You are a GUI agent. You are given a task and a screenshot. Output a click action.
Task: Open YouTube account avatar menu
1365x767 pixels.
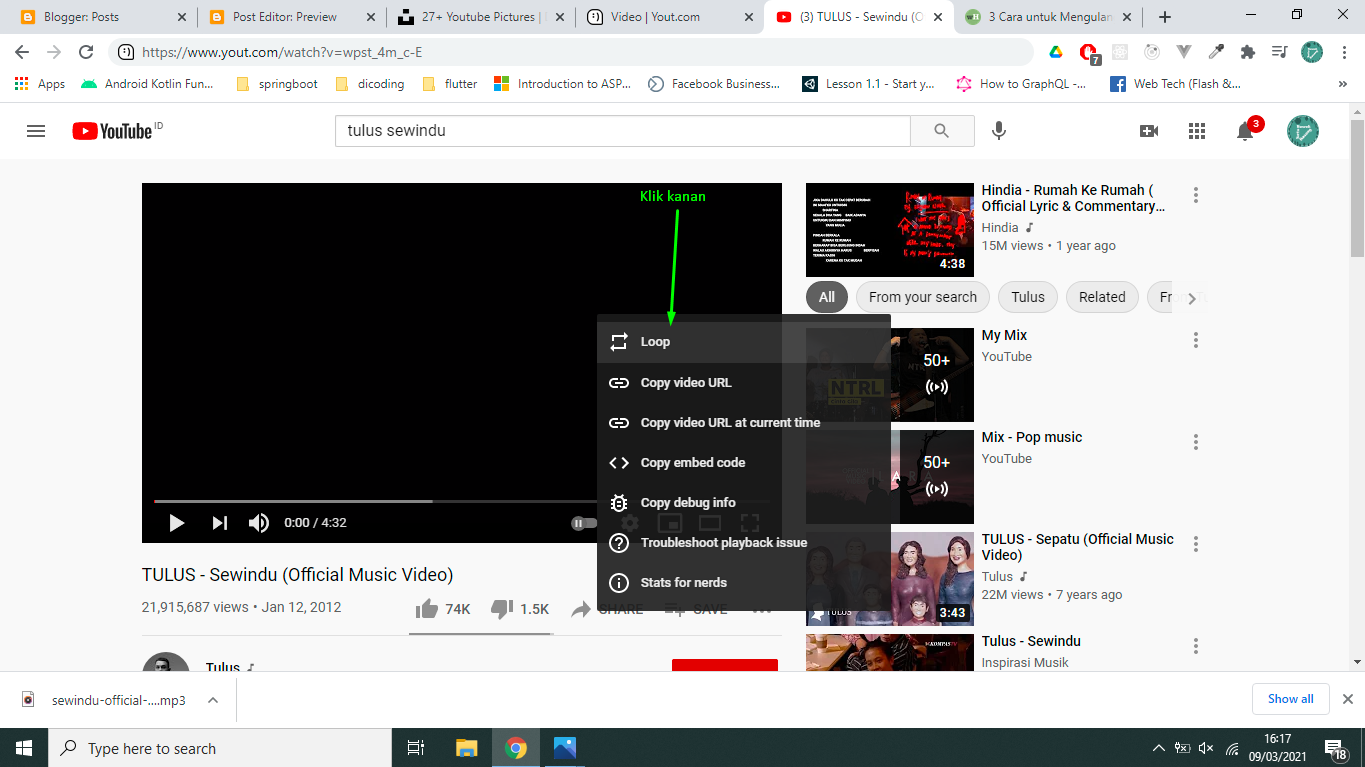point(1302,131)
